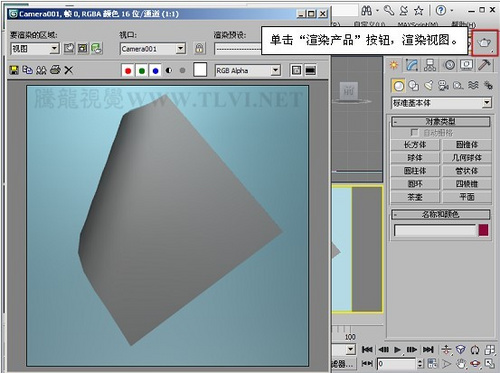Click the white color swatch in the render toolbar
Screen dimensions: 500x373
pos(200,70)
